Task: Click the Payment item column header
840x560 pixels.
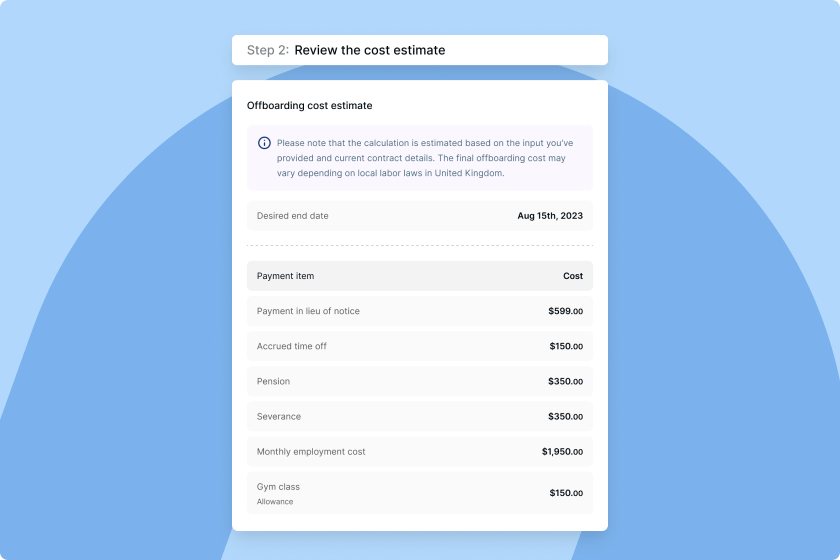Action: [285, 276]
